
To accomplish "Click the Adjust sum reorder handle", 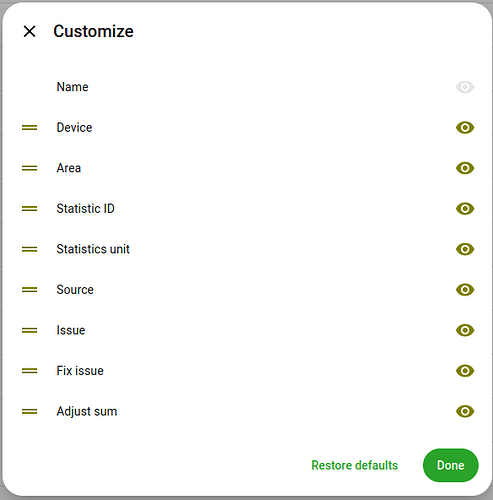I will (x=30, y=412).
